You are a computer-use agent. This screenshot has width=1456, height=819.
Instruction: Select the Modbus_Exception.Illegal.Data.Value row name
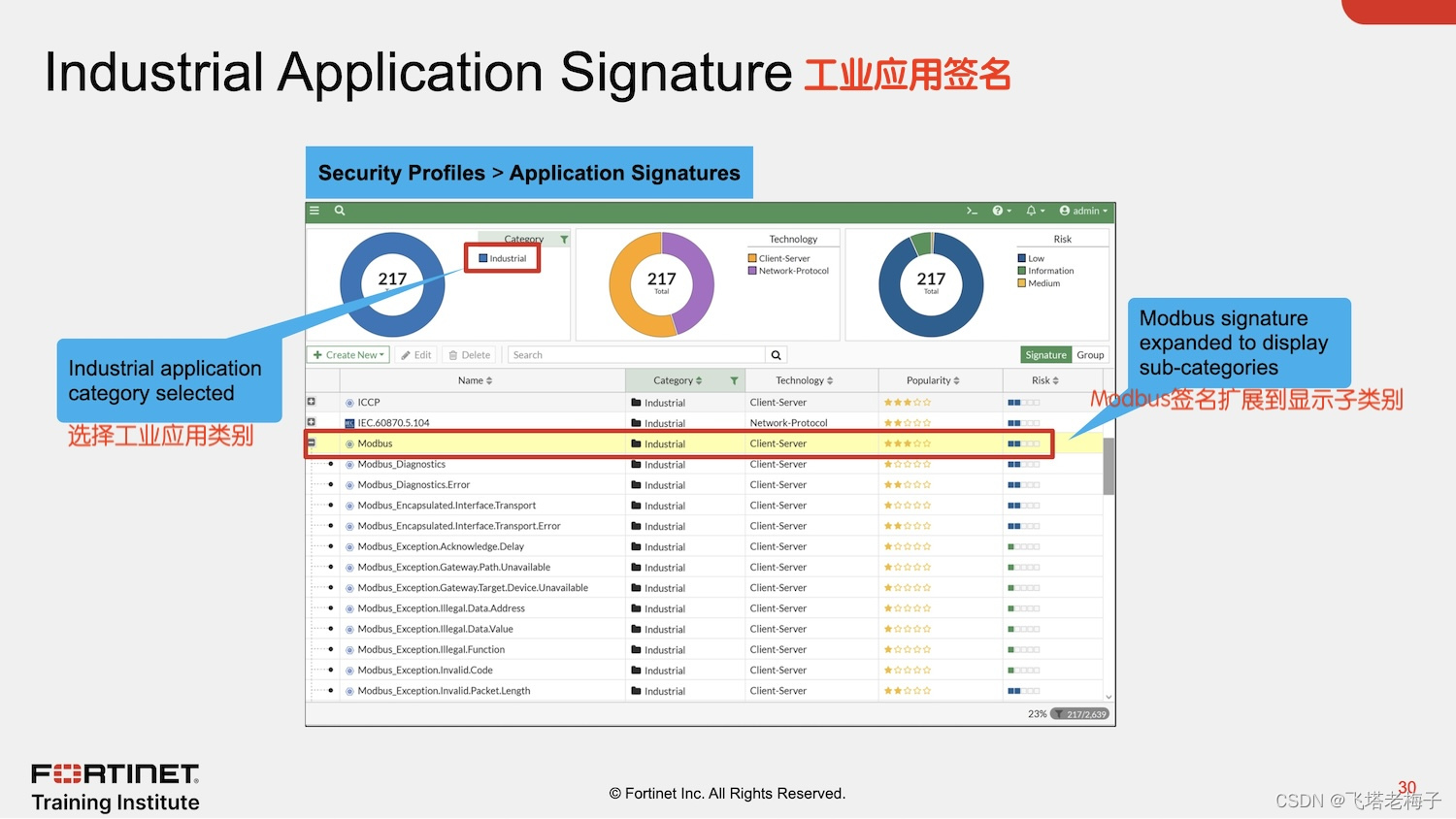pyautogui.click(x=435, y=629)
